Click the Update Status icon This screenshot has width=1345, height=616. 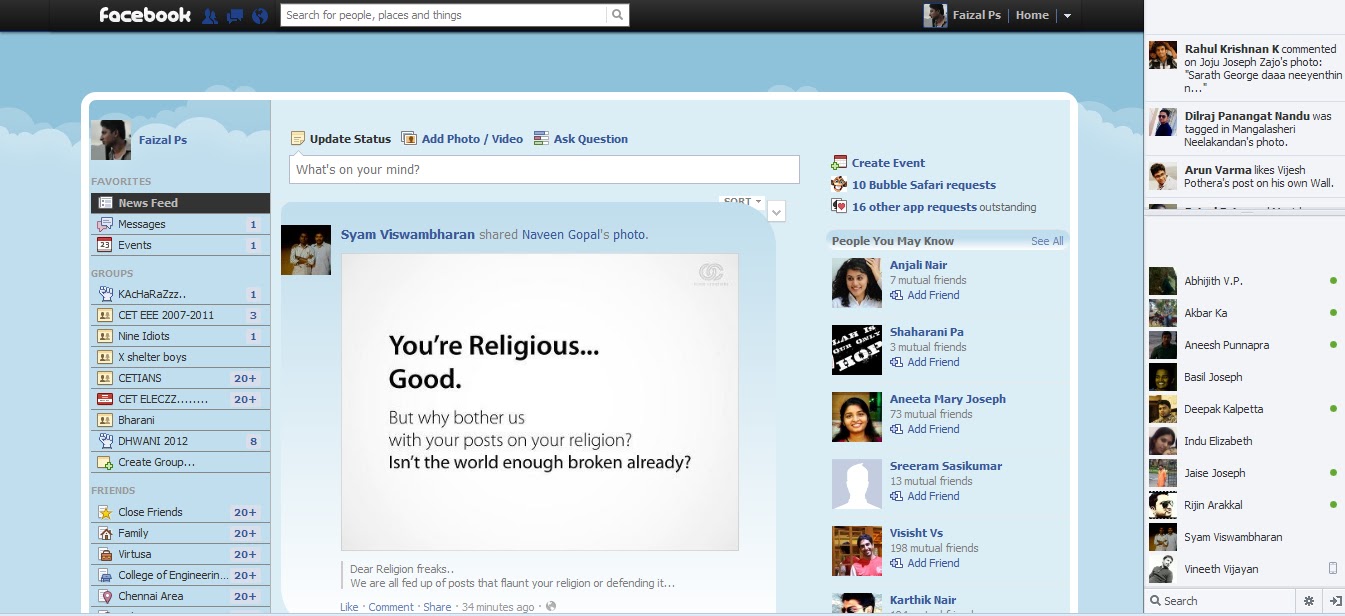click(x=297, y=137)
